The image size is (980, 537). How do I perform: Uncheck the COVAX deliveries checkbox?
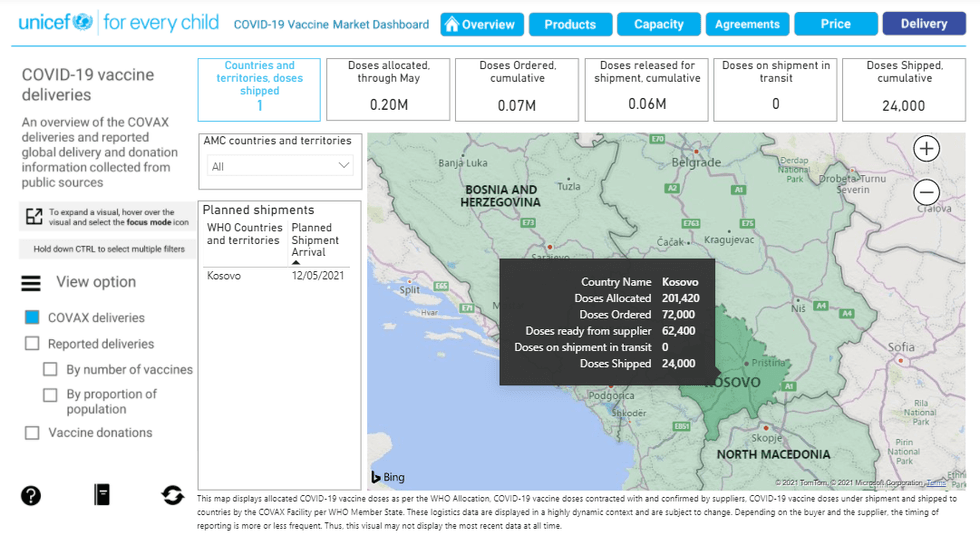32,318
